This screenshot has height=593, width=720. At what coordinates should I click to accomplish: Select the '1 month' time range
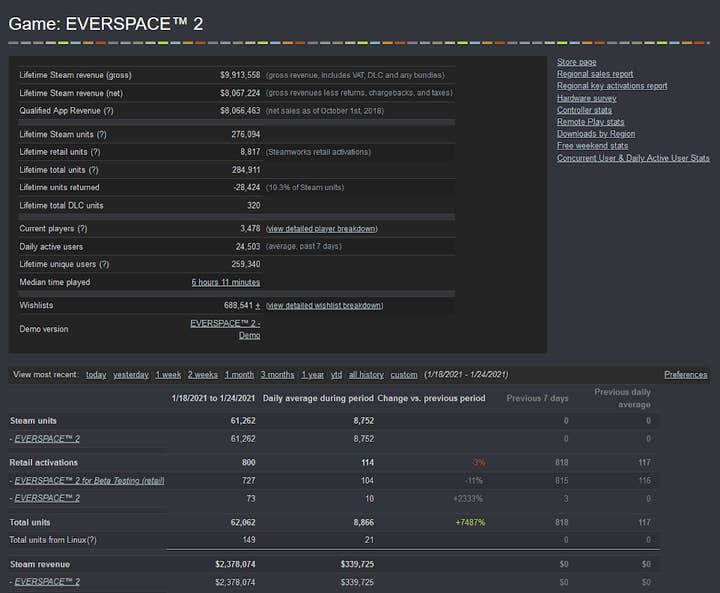coord(239,375)
